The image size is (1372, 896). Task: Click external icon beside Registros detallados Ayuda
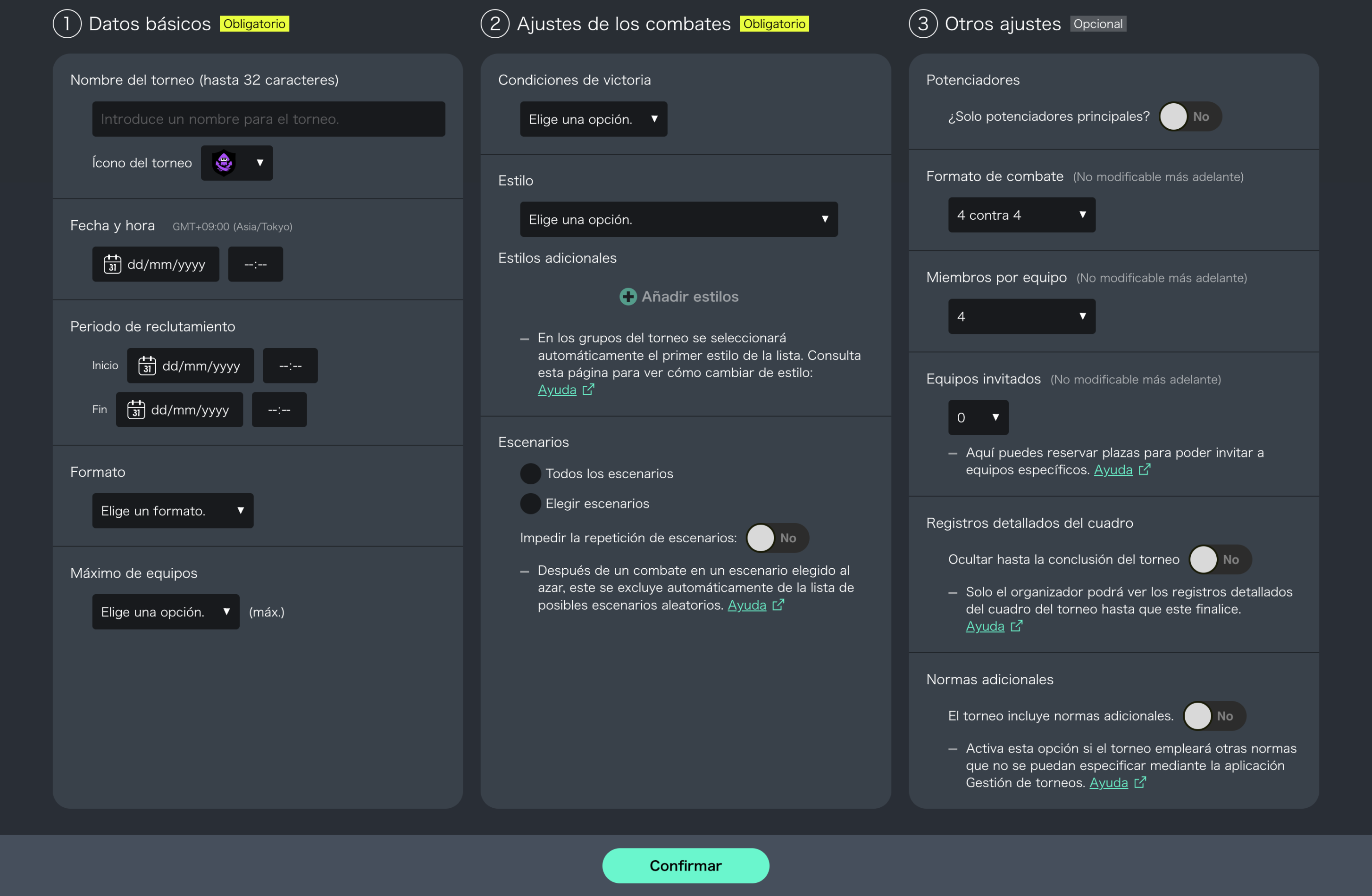1016,626
